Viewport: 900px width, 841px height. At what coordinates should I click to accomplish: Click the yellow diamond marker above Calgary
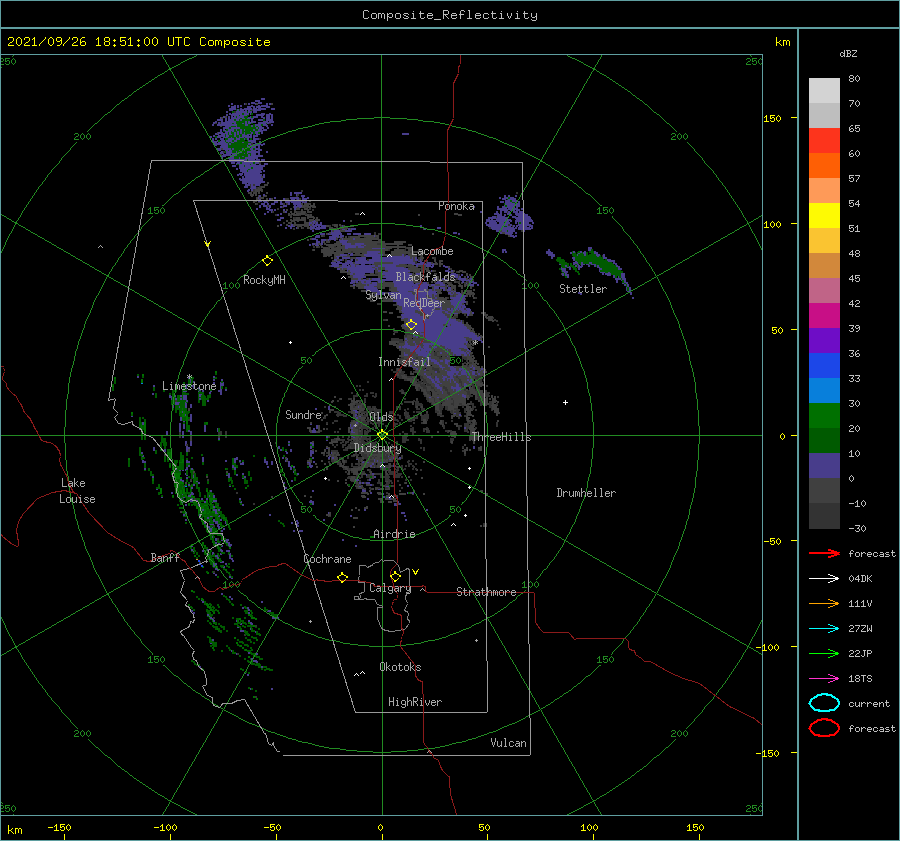(395, 576)
